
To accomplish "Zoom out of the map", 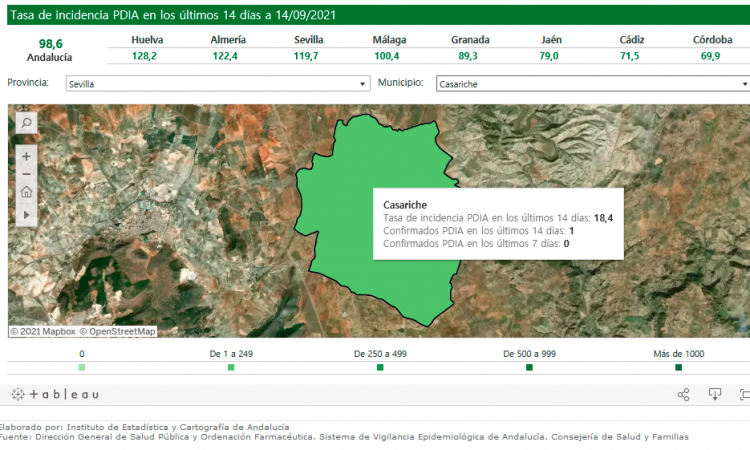I will point(26,174).
